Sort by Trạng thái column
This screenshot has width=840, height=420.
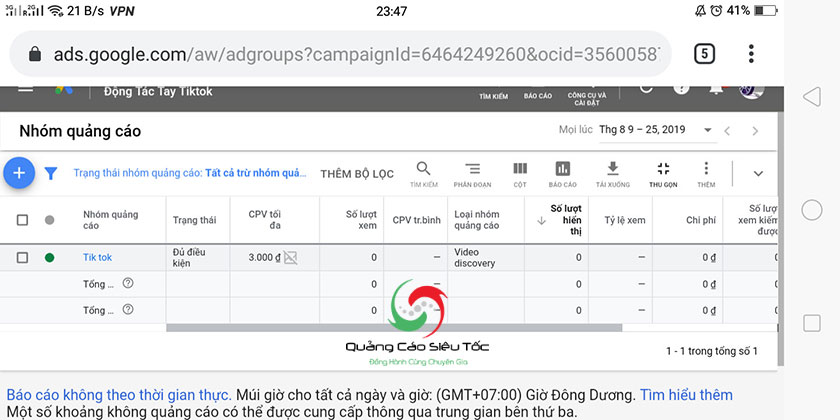[194, 220]
